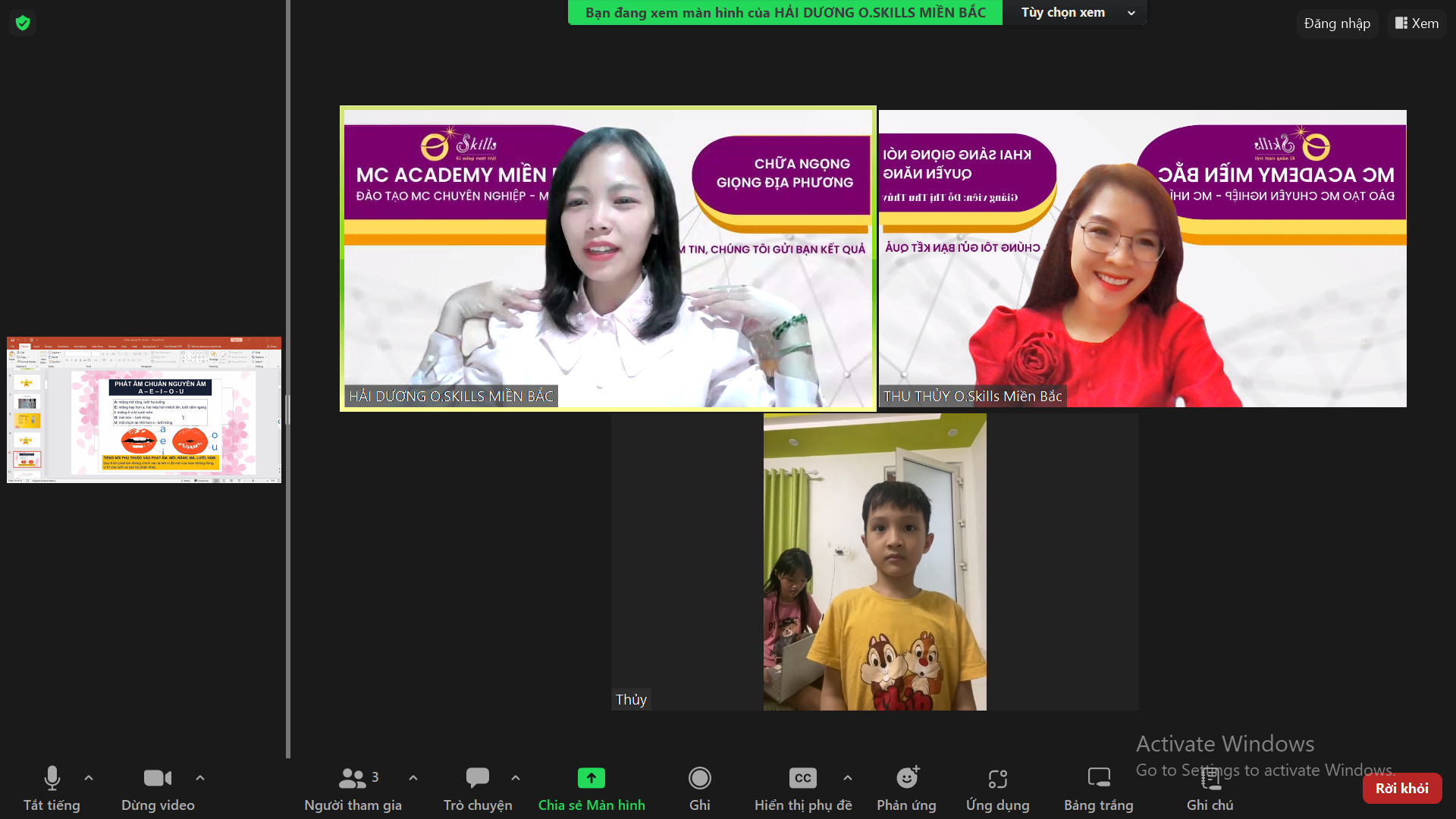
Task: Select shared PowerPoint screen thumbnail
Action: [x=144, y=409]
